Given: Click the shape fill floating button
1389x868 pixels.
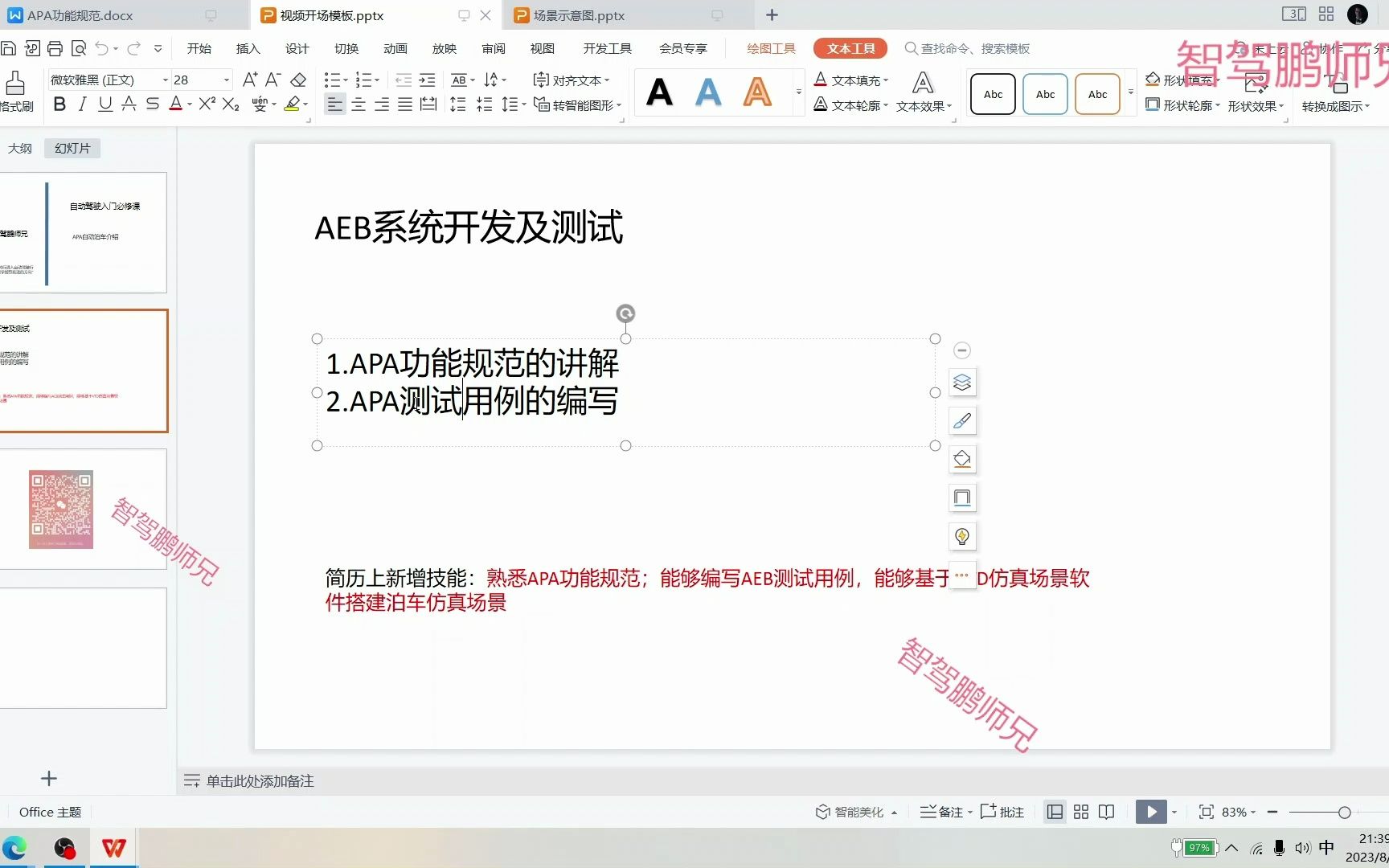Looking at the screenshot, I should (962, 460).
